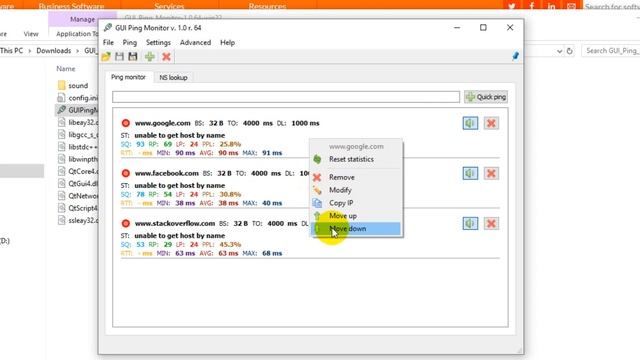Toggle sound for www.stackoverflow.com row
640x360 pixels.
pos(470,223)
